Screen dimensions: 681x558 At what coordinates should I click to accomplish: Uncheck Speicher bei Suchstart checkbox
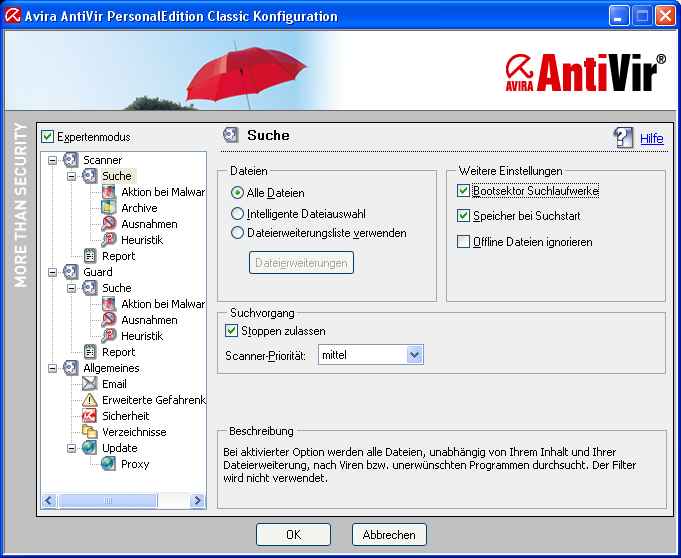463,216
